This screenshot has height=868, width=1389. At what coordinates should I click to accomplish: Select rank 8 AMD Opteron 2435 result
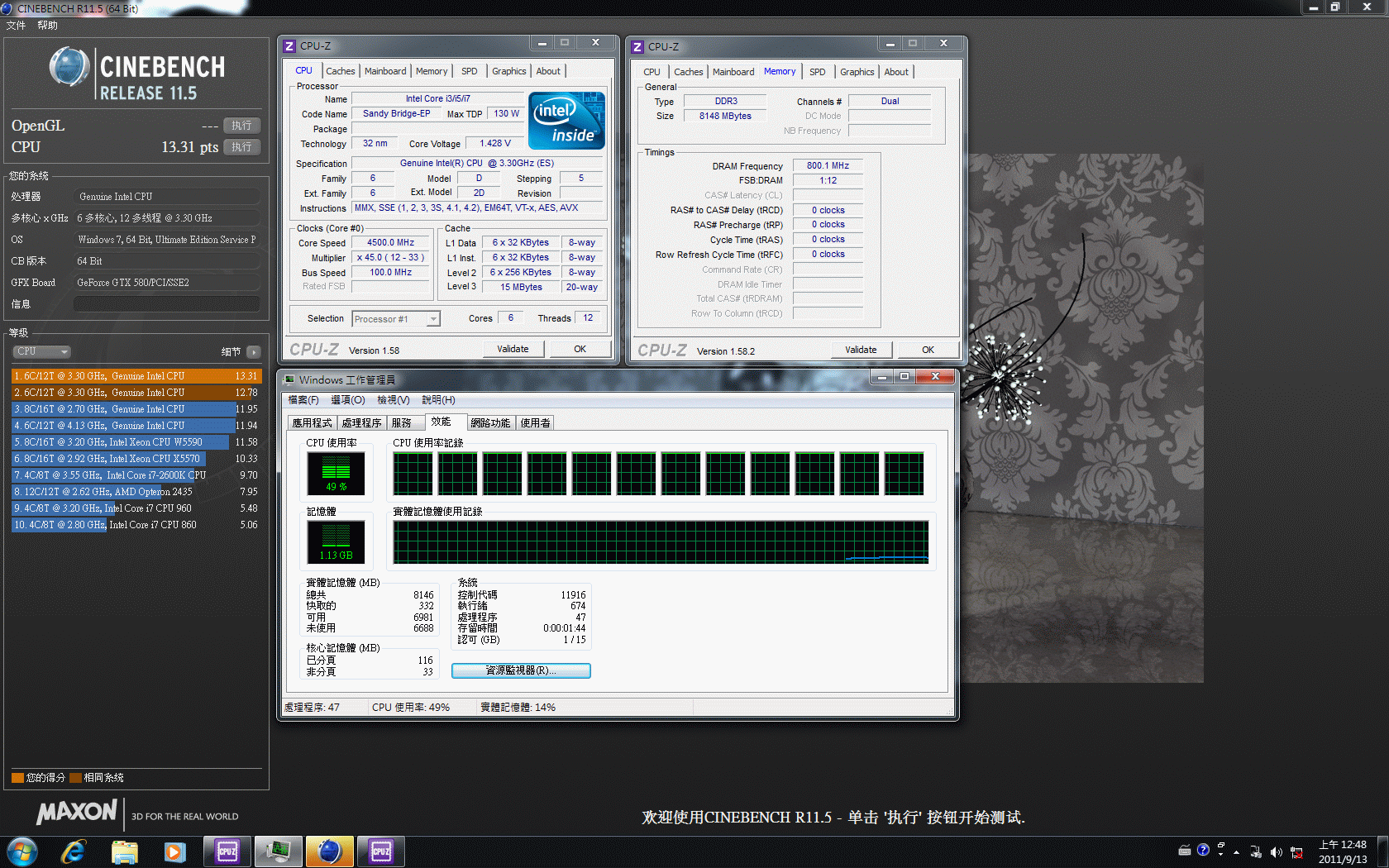[x=136, y=492]
